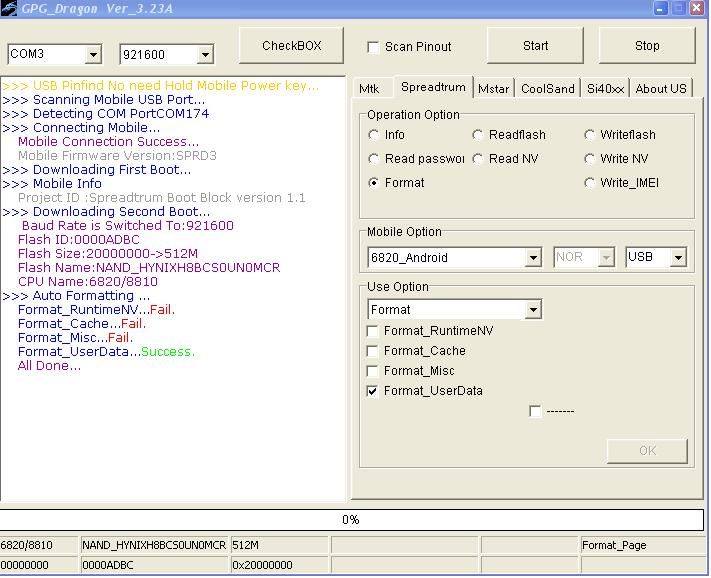Switch to the Mtk tab
This screenshot has width=711, height=578.
pyautogui.click(x=369, y=88)
